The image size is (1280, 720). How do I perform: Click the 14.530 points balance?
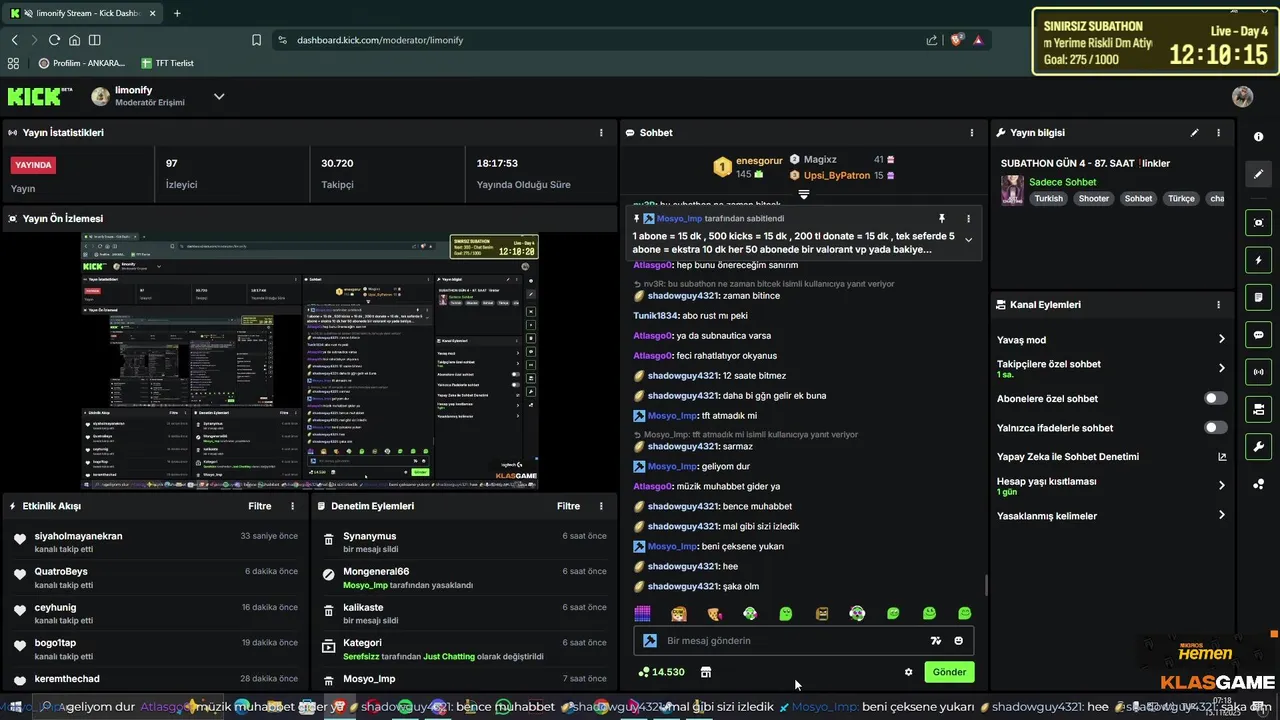661,672
